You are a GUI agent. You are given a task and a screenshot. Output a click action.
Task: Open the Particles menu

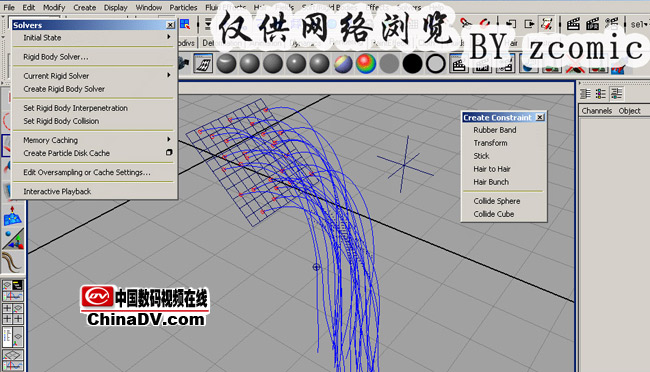(183, 7)
